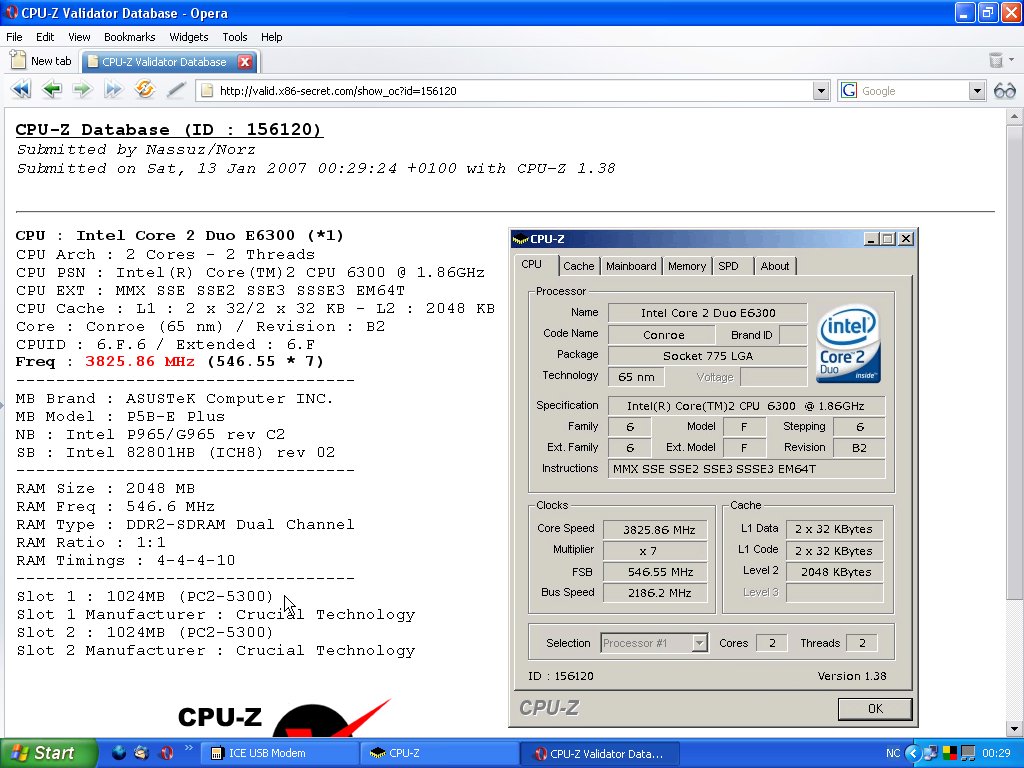Click the FSB 546.55 MHz field

pos(655,572)
